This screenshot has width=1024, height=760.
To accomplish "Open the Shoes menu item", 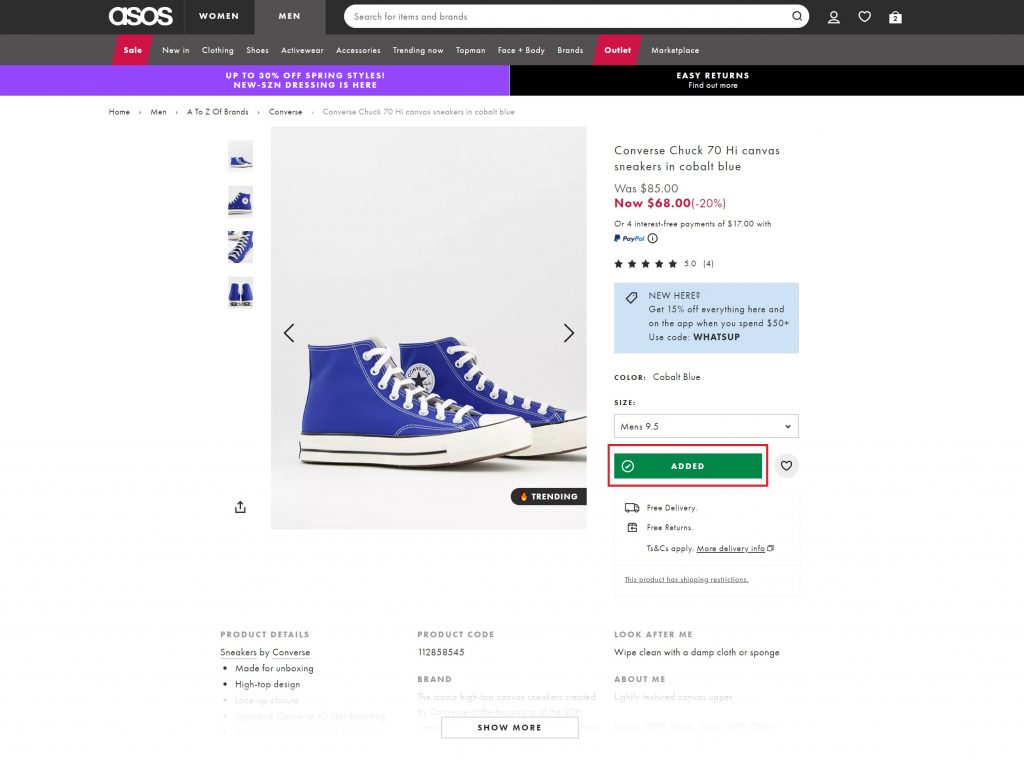I will pyautogui.click(x=257, y=50).
